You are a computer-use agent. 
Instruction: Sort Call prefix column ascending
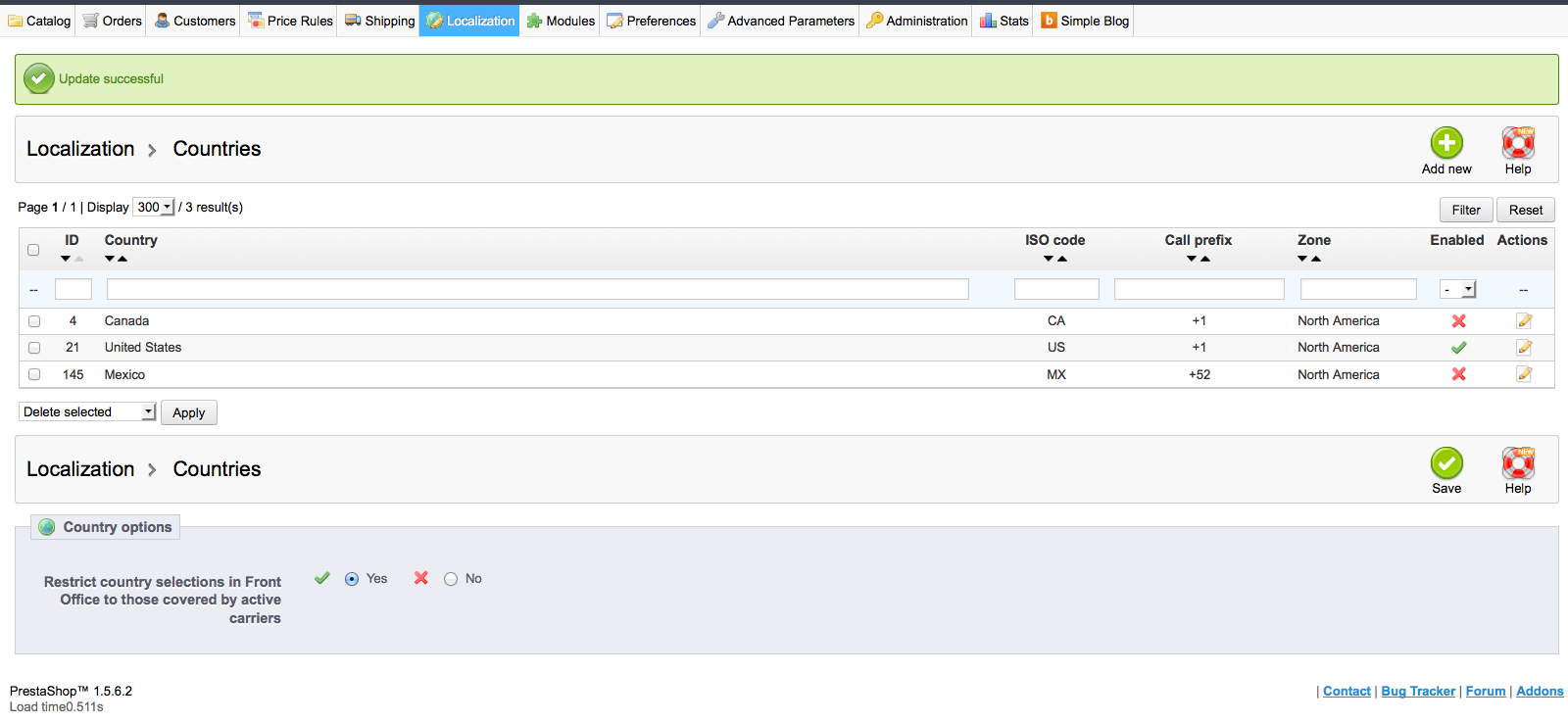pos(1205,259)
